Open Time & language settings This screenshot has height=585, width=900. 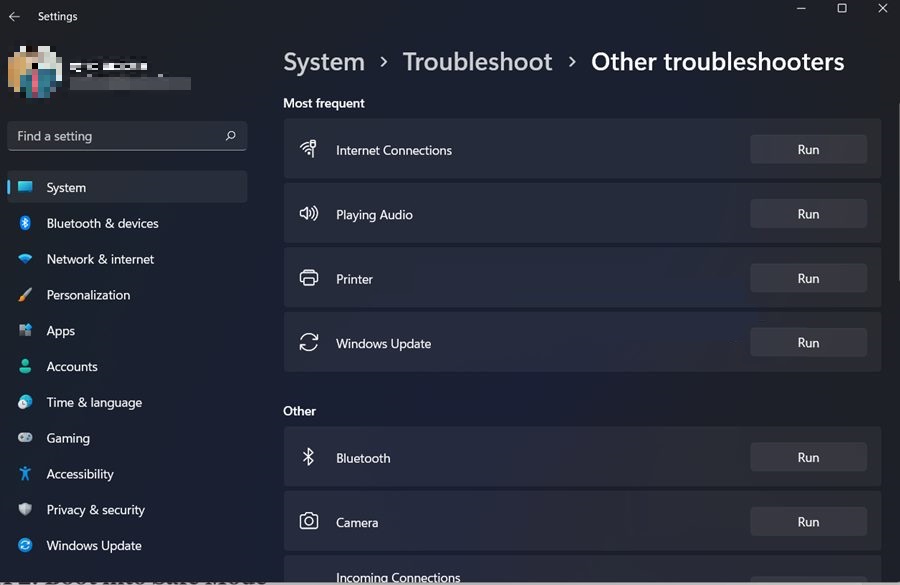click(127, 402)
